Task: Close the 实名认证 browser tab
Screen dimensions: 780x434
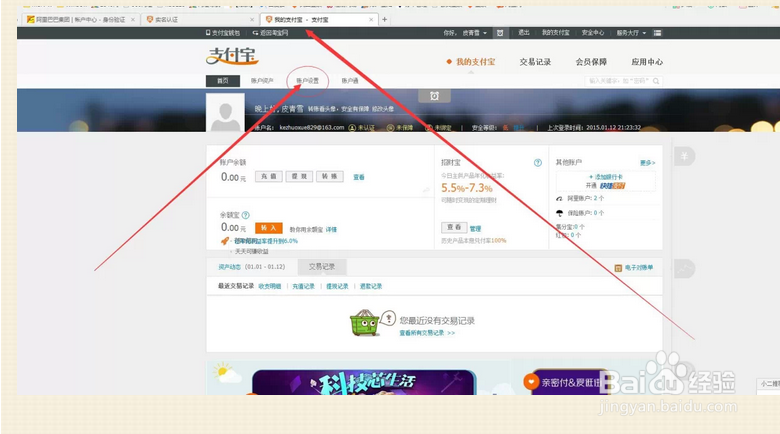Action: tap(252, 19)
